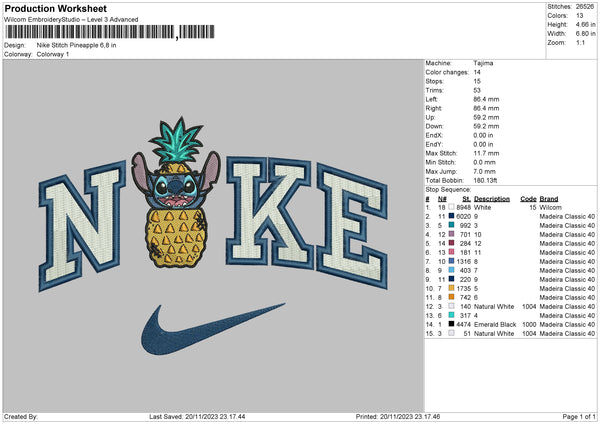The height and width of the screenshot is (424, 600).
Task: Click the Nike swoosh in the design preview
Action: (213, 329)
